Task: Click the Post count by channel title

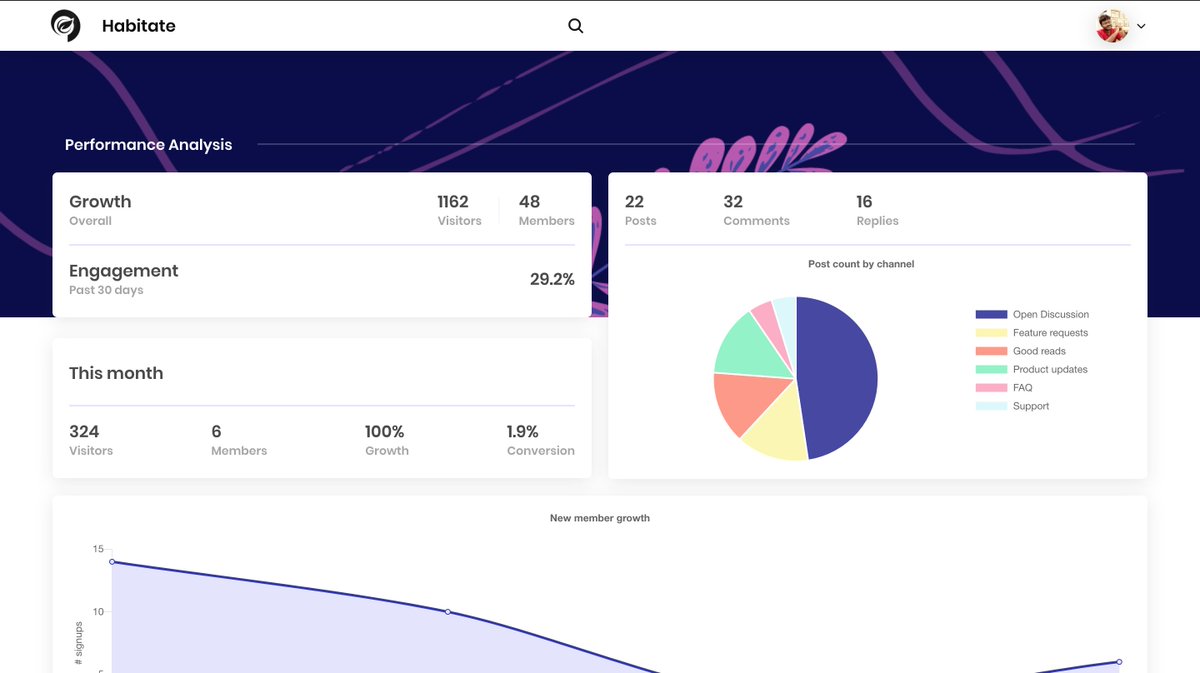Action: pyautogui.click(x=861, y=264)
